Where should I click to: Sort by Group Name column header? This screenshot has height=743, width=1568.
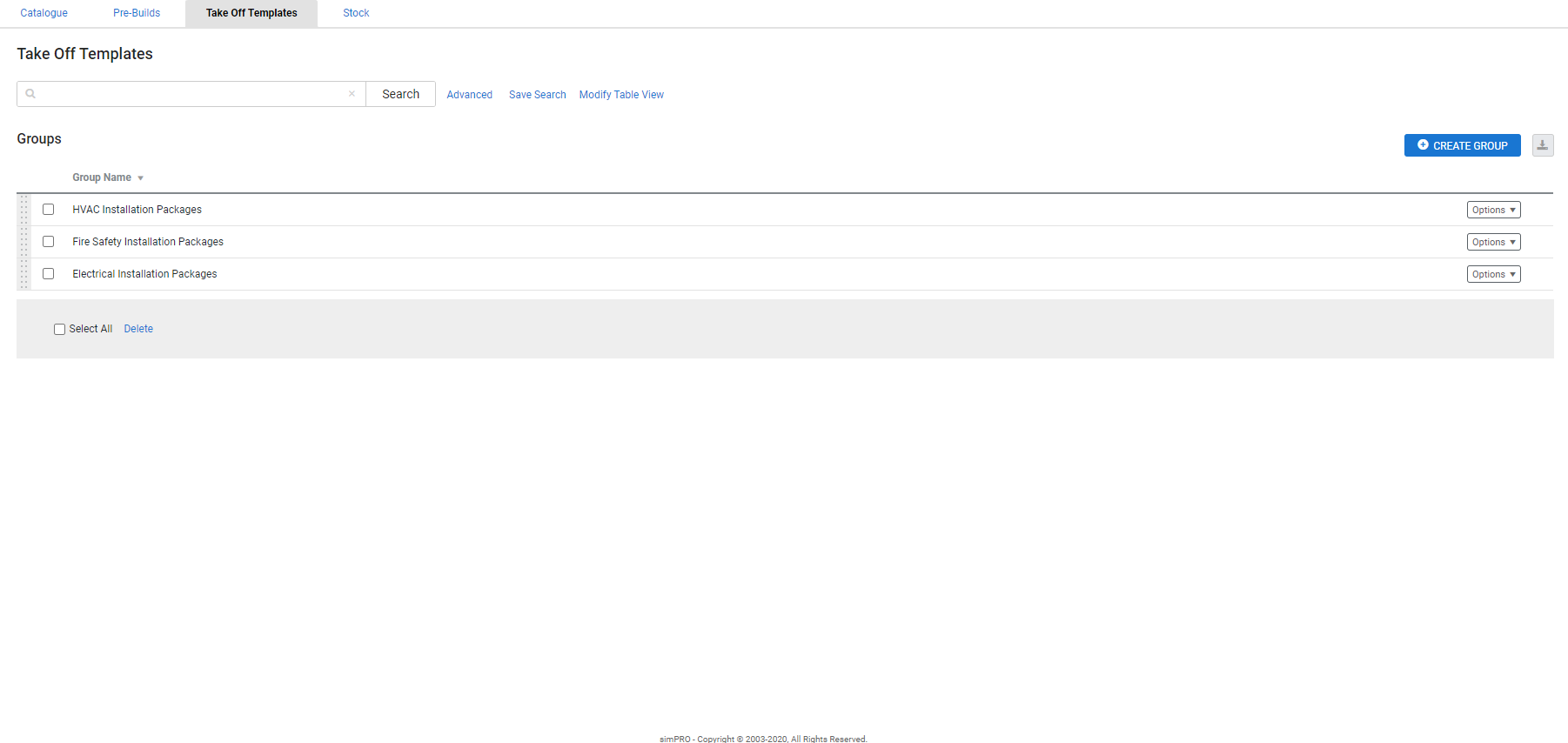[107, 177]
